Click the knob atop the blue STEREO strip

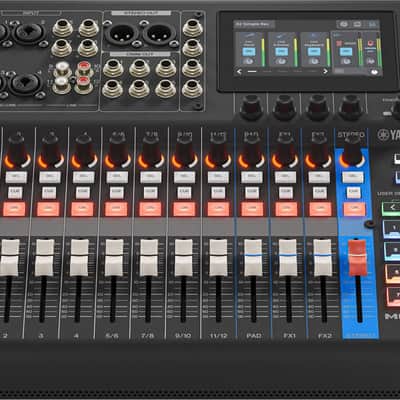click(352, 150)
